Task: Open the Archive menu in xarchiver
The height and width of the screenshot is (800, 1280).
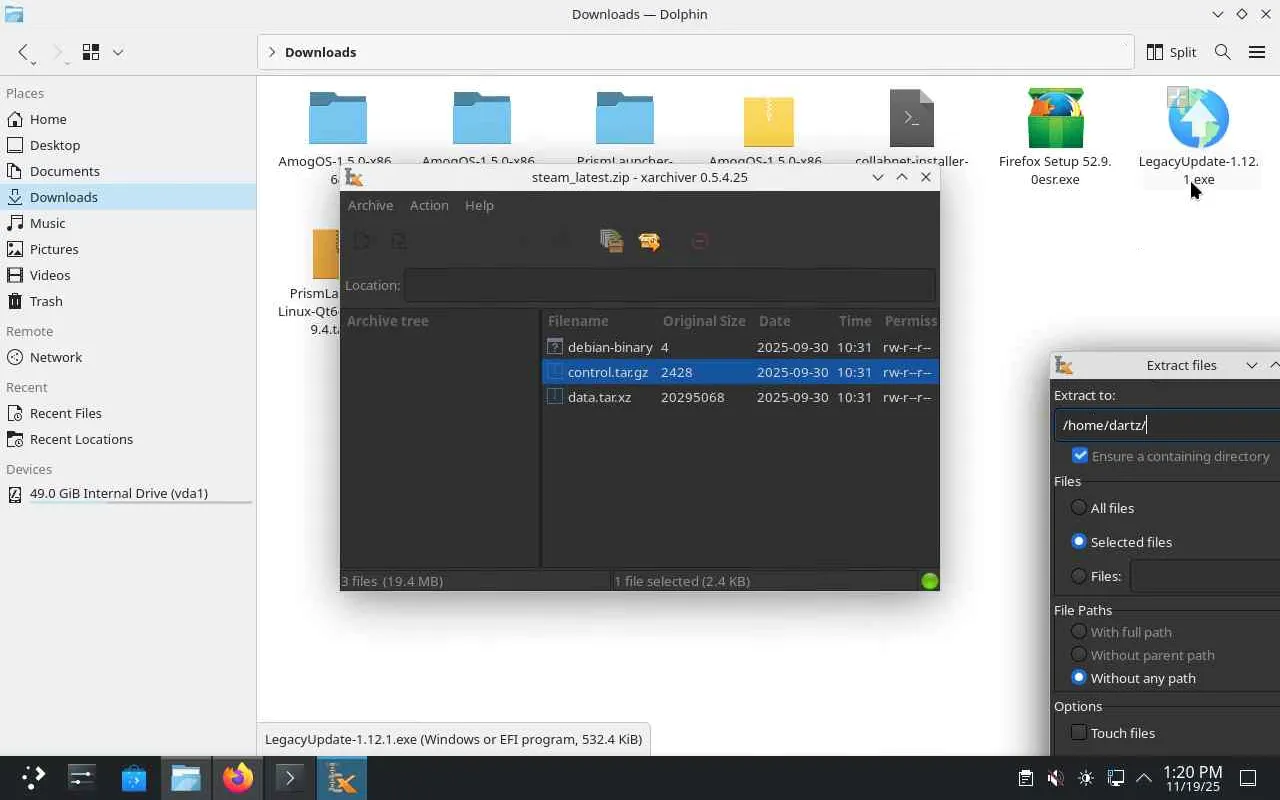Action: tap(370, 205)
